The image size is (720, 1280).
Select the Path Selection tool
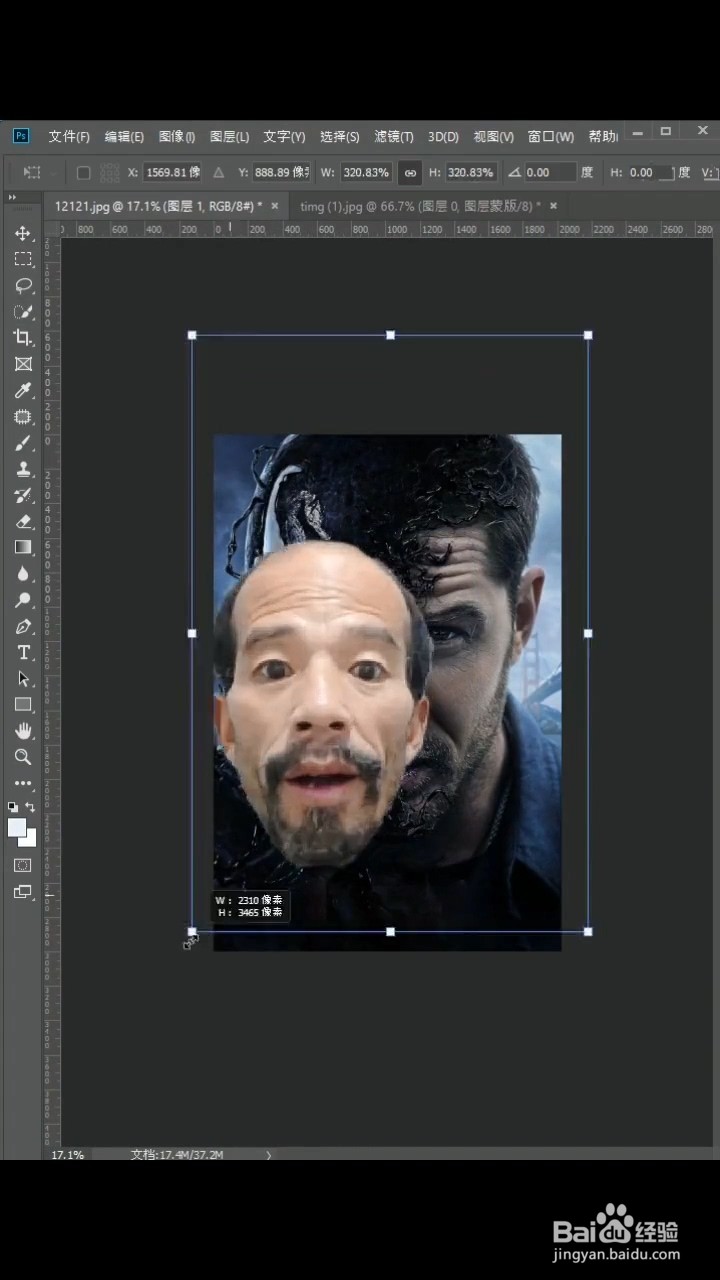23,678
